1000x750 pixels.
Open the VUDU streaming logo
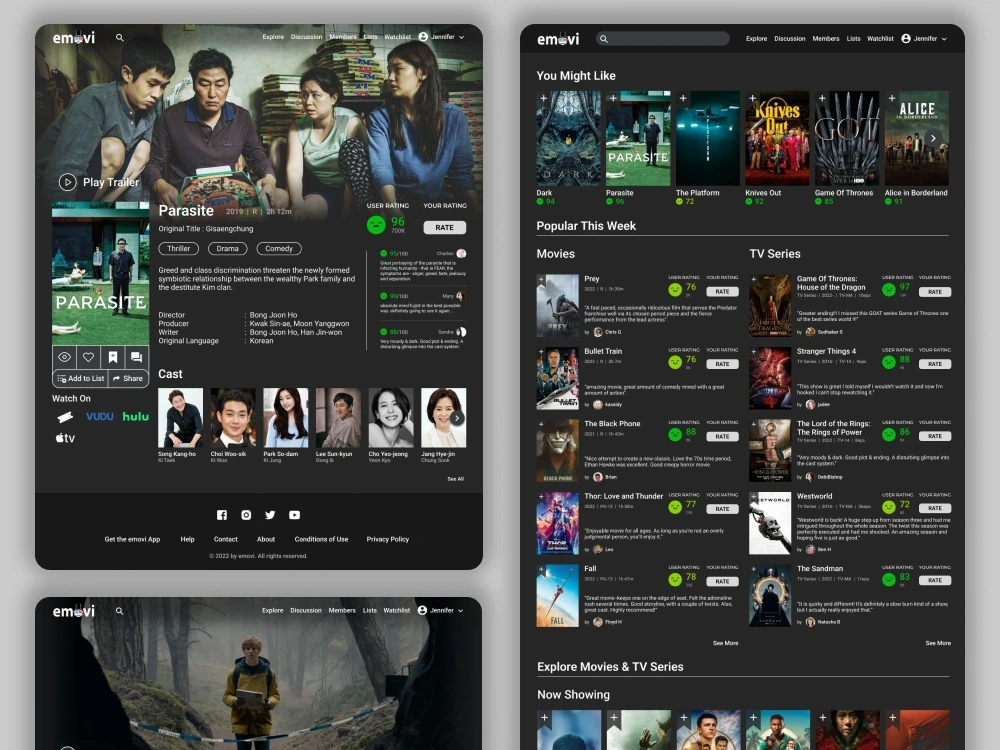[x=99, y=416]
